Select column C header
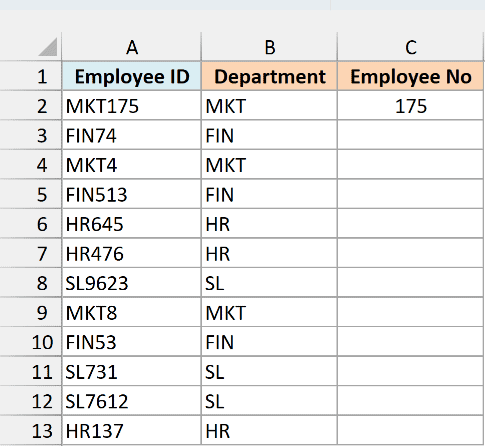The image size is (485, 446). pyautogui.click(x=411, y=47)
